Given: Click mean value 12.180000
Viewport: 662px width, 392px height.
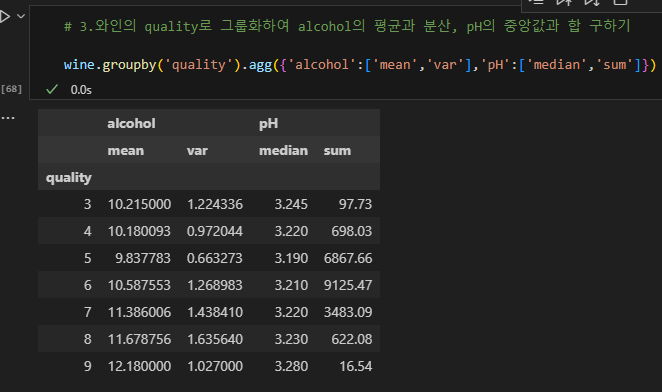Looking at the screenshot, I should 139,366.
